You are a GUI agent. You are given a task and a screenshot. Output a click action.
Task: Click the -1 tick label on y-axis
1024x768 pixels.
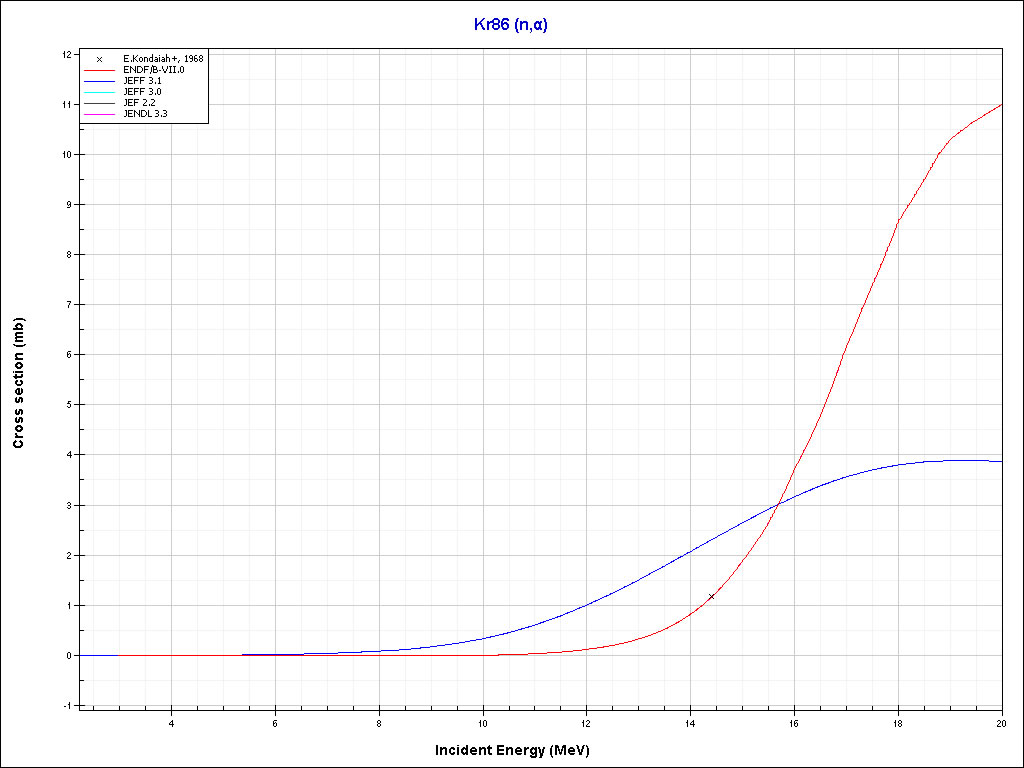66,705
